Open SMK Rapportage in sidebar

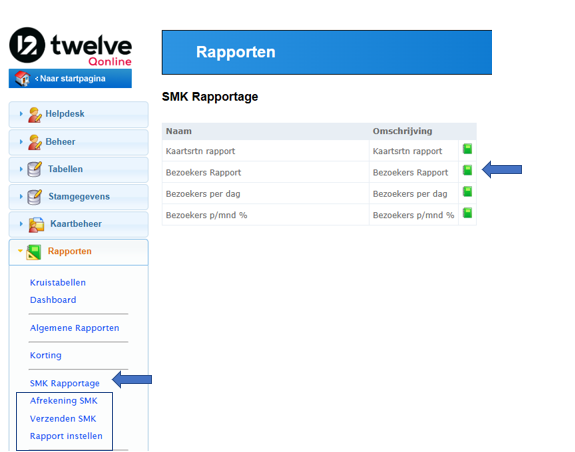click(x=65, y=383)
